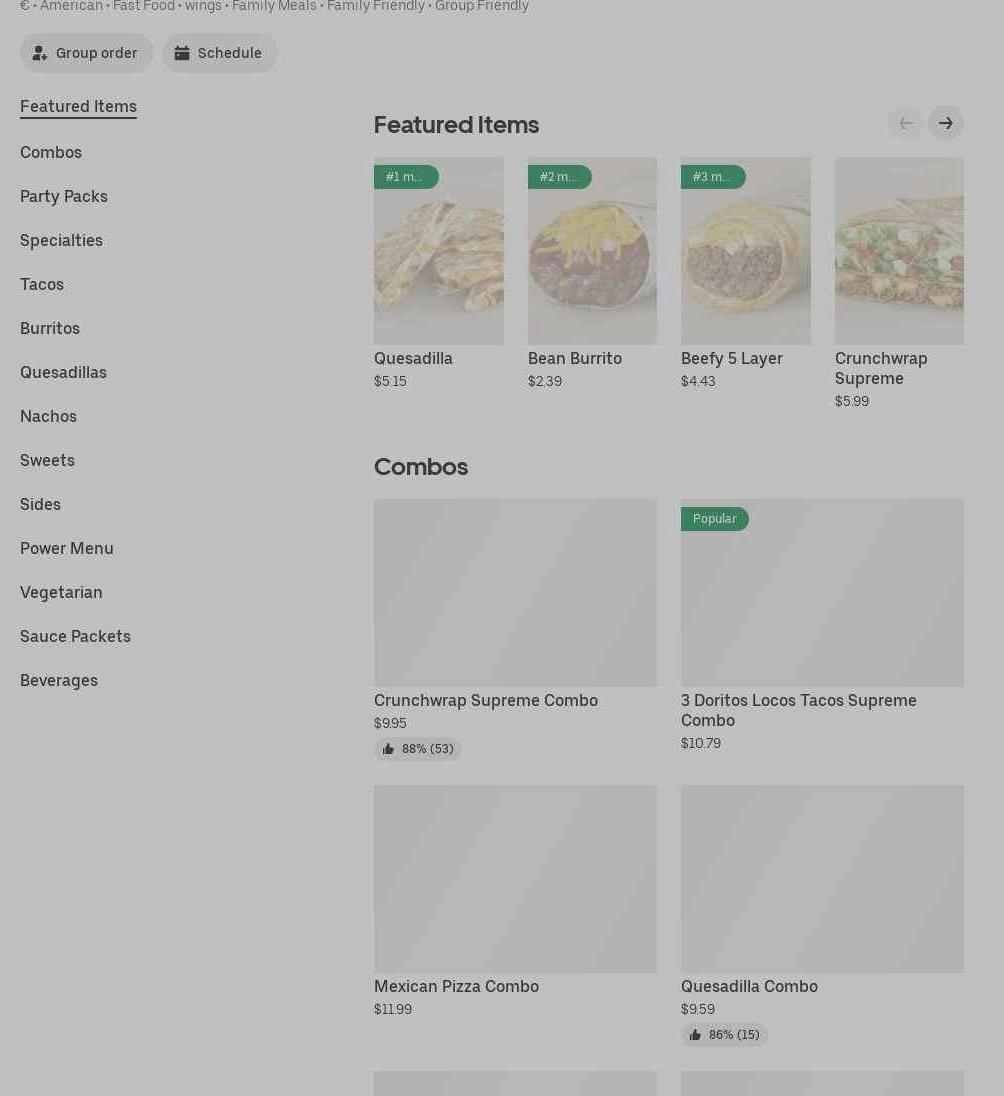Select the 3 Doritos Locos Tacos Supreme Combo
1004x1096 pixels.
pos(822,593)
